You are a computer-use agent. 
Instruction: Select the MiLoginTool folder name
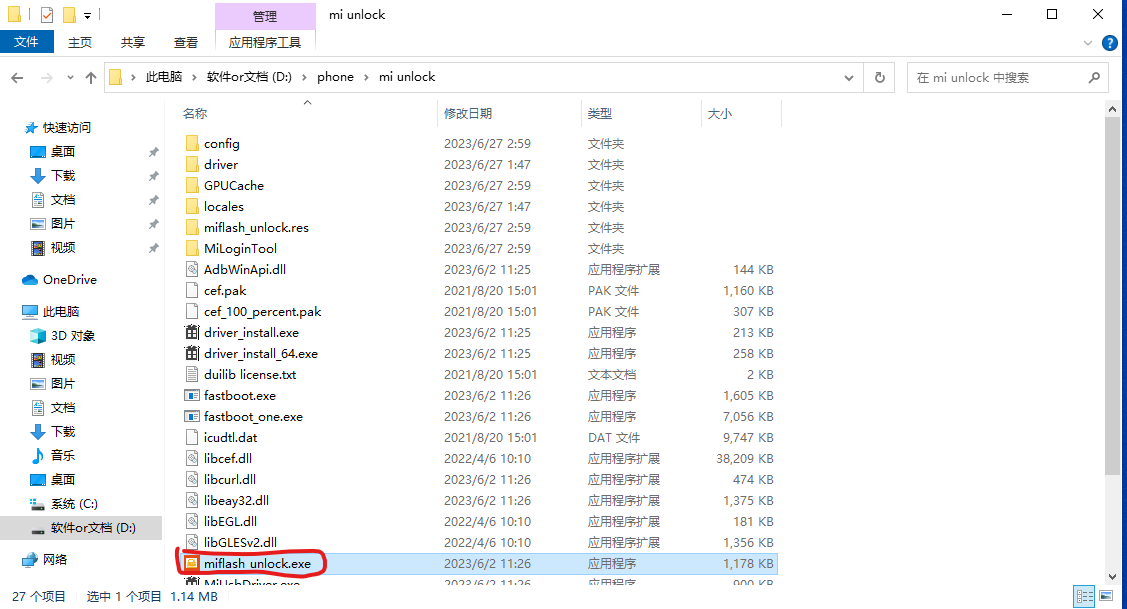click(240, 248)
